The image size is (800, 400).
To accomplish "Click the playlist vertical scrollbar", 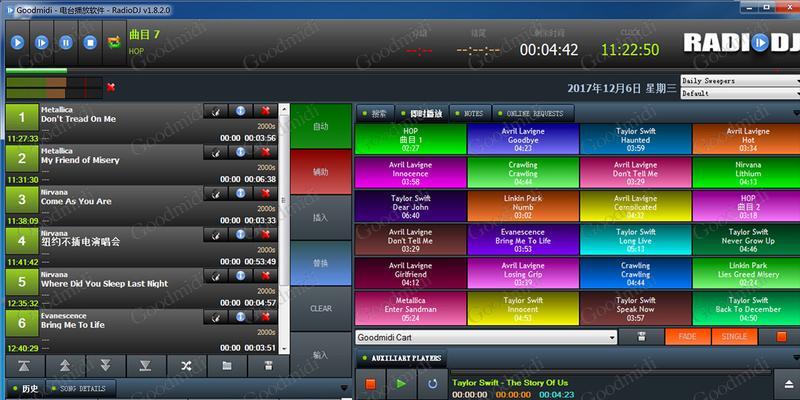I will 284,230.
